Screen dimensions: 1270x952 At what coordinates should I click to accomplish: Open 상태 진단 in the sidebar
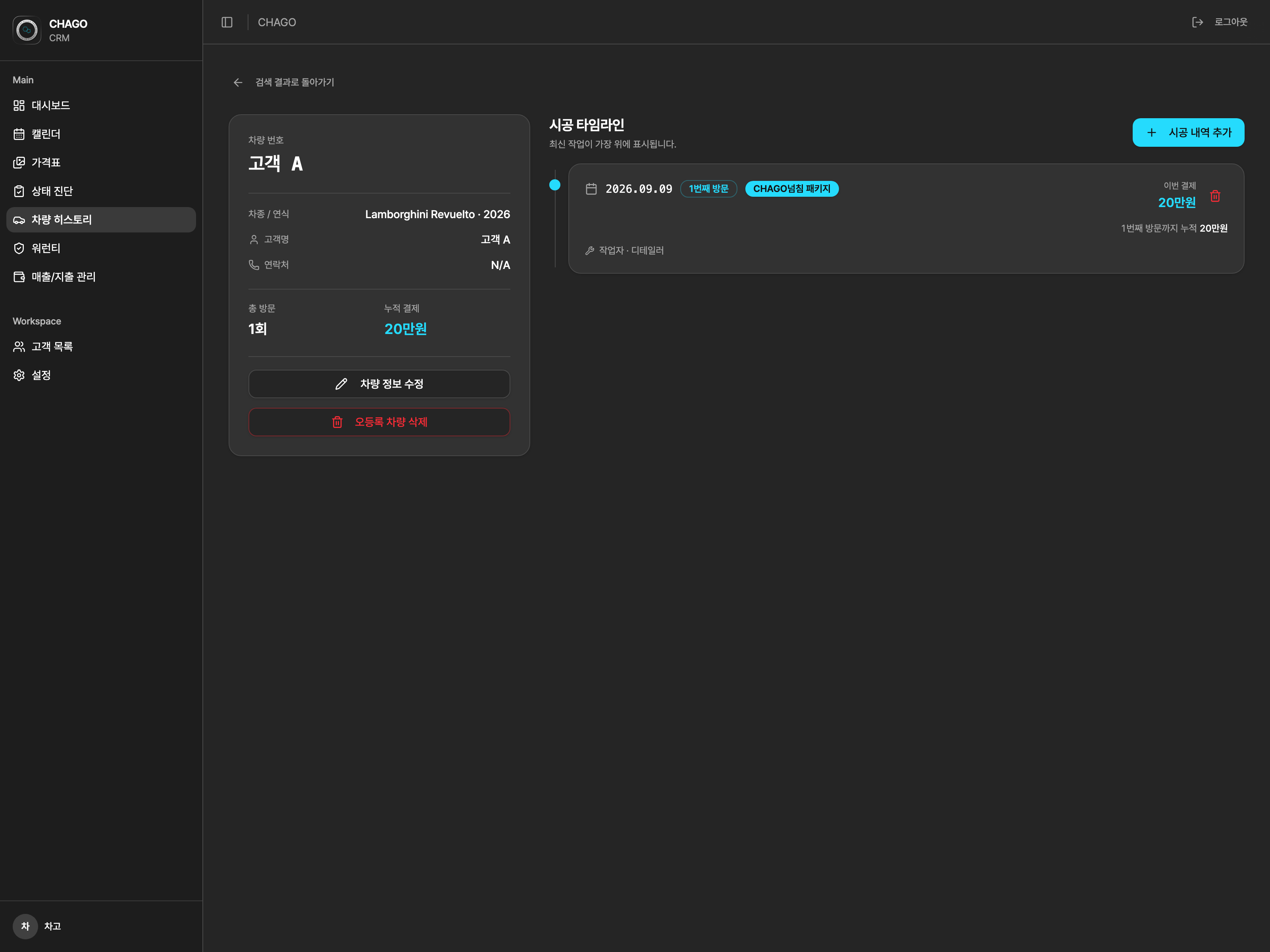coord(101,191)
